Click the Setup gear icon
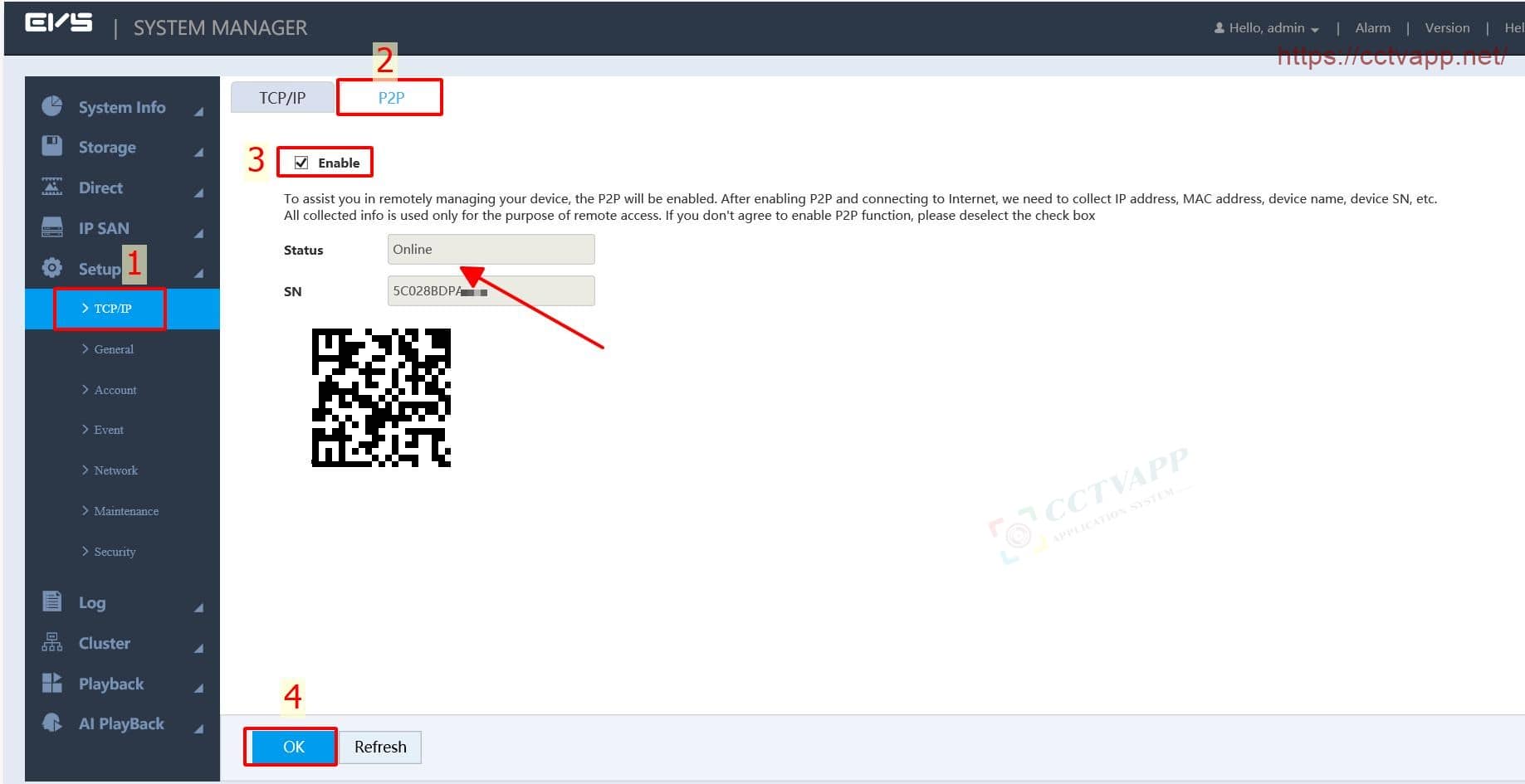Screen dimensions: 1525x784 click(51, 268)
